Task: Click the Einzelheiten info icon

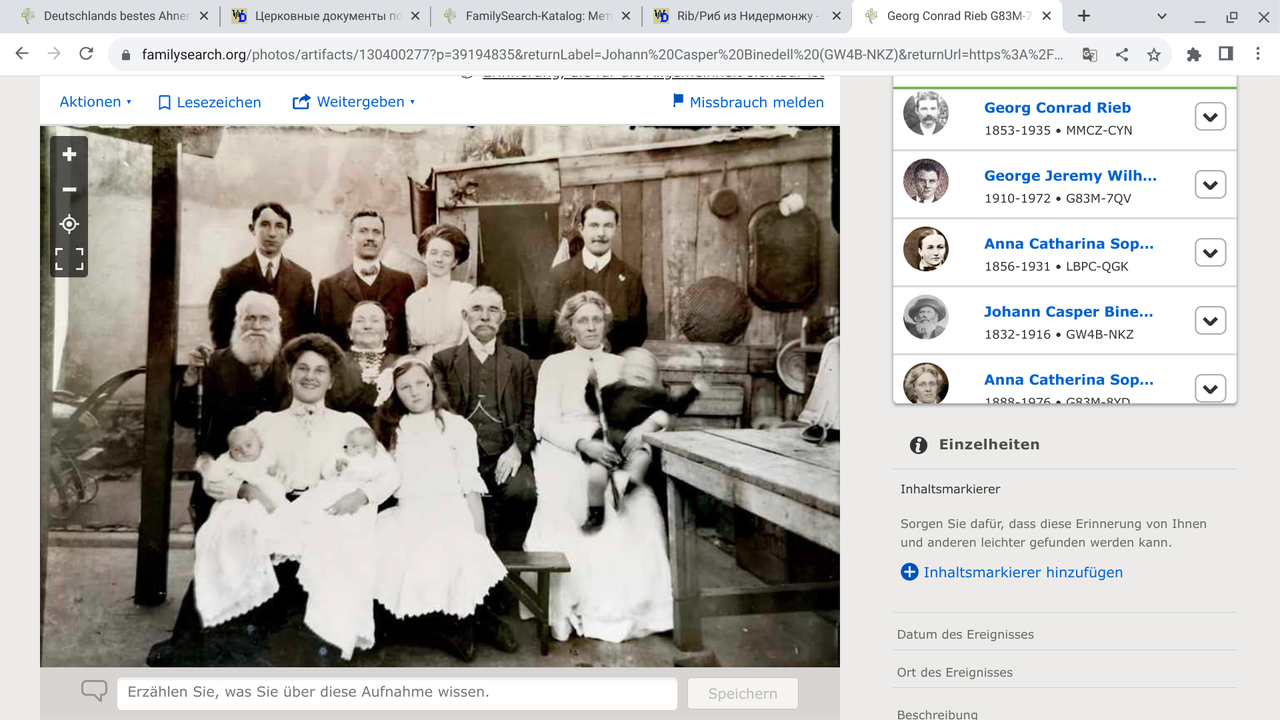Action: (918, 445)
